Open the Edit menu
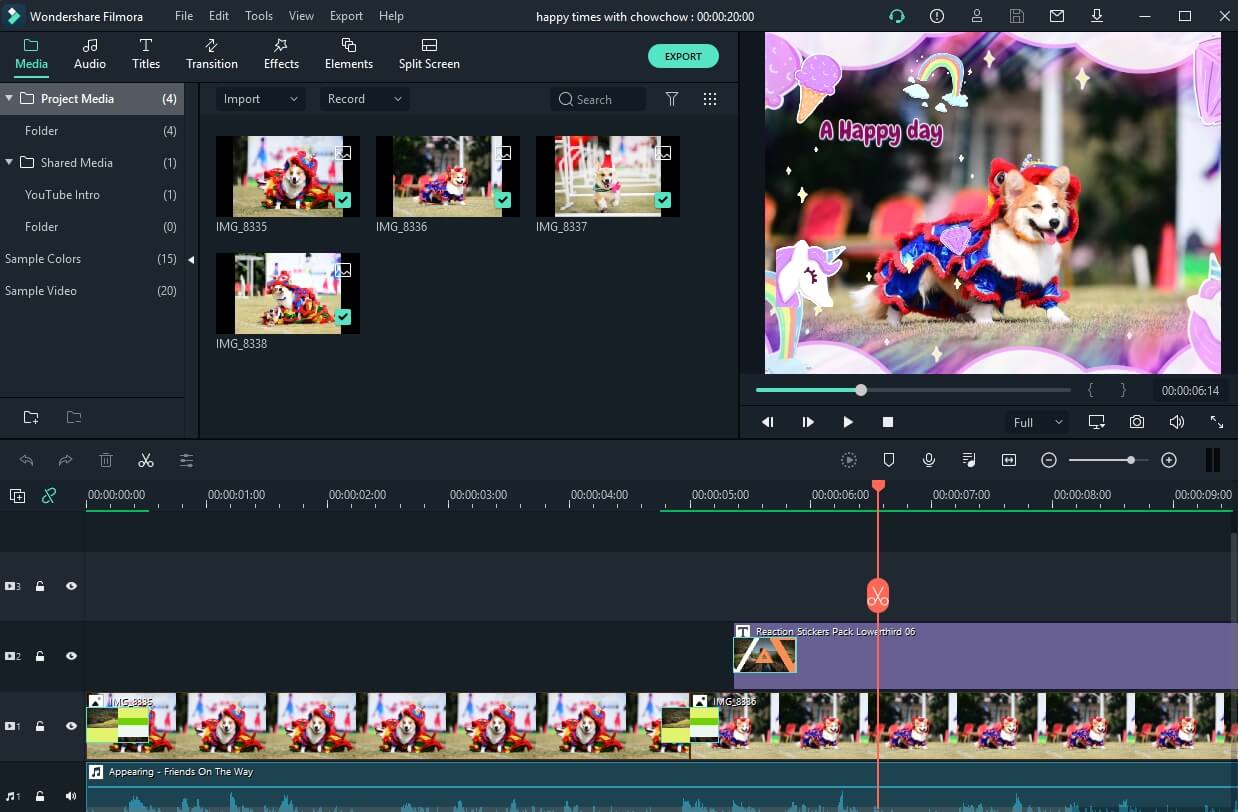1238x812 pixels. (219, 16)
